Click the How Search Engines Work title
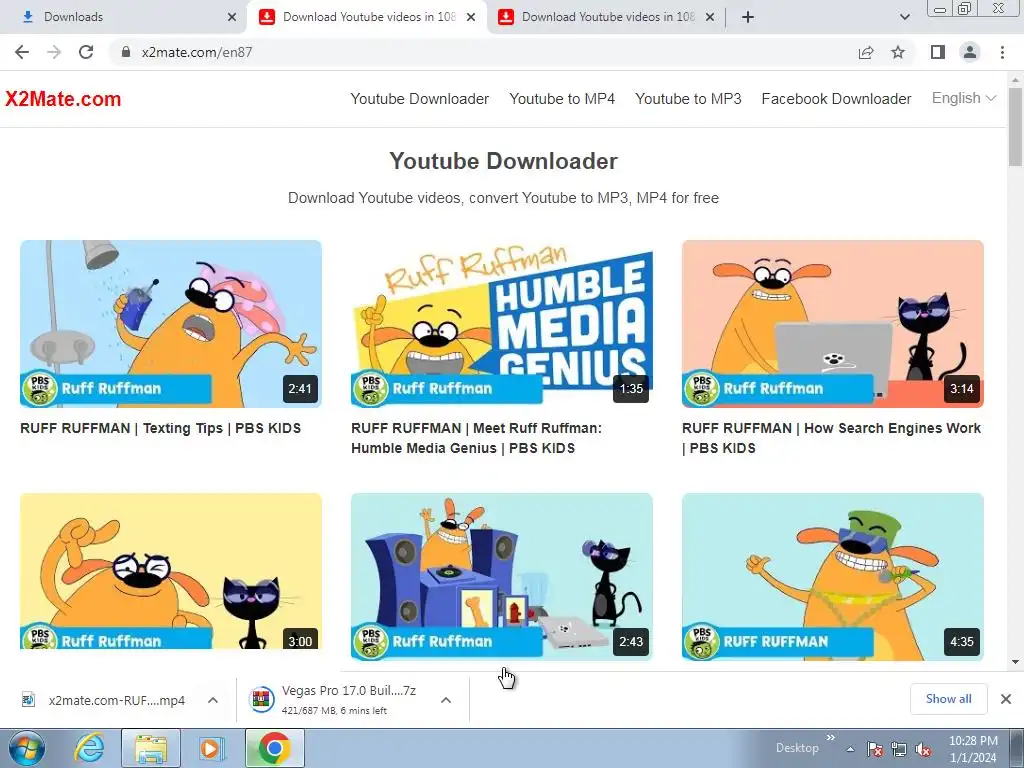 (x=831, y=438)
